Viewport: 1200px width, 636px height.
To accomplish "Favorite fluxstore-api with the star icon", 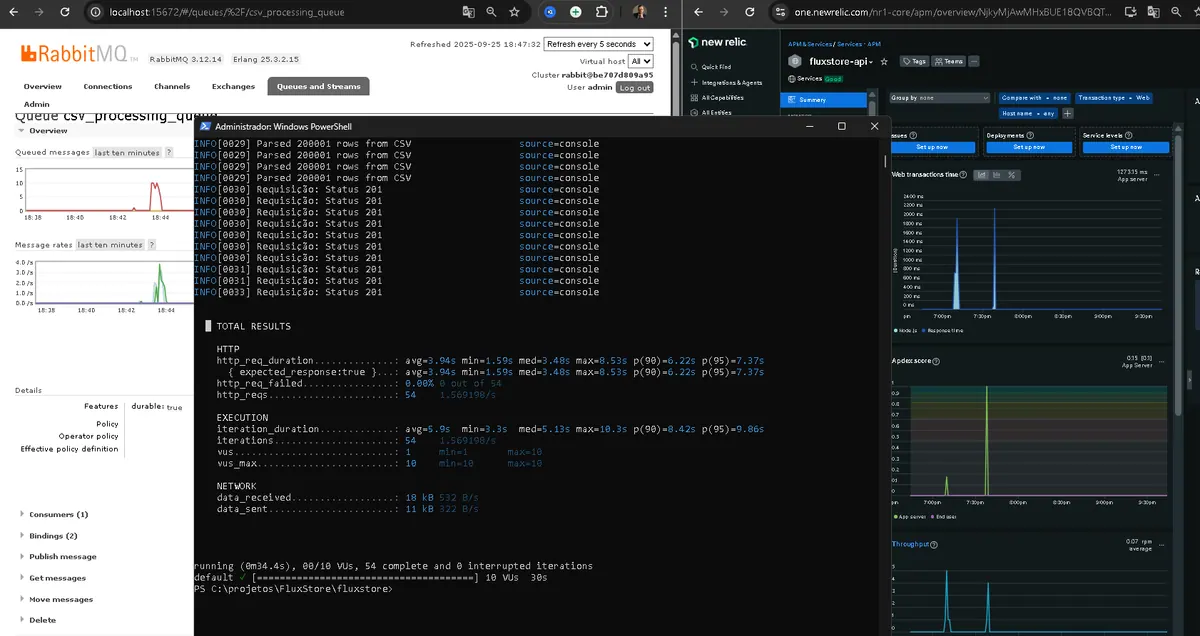I will click(x=884, y=61).
